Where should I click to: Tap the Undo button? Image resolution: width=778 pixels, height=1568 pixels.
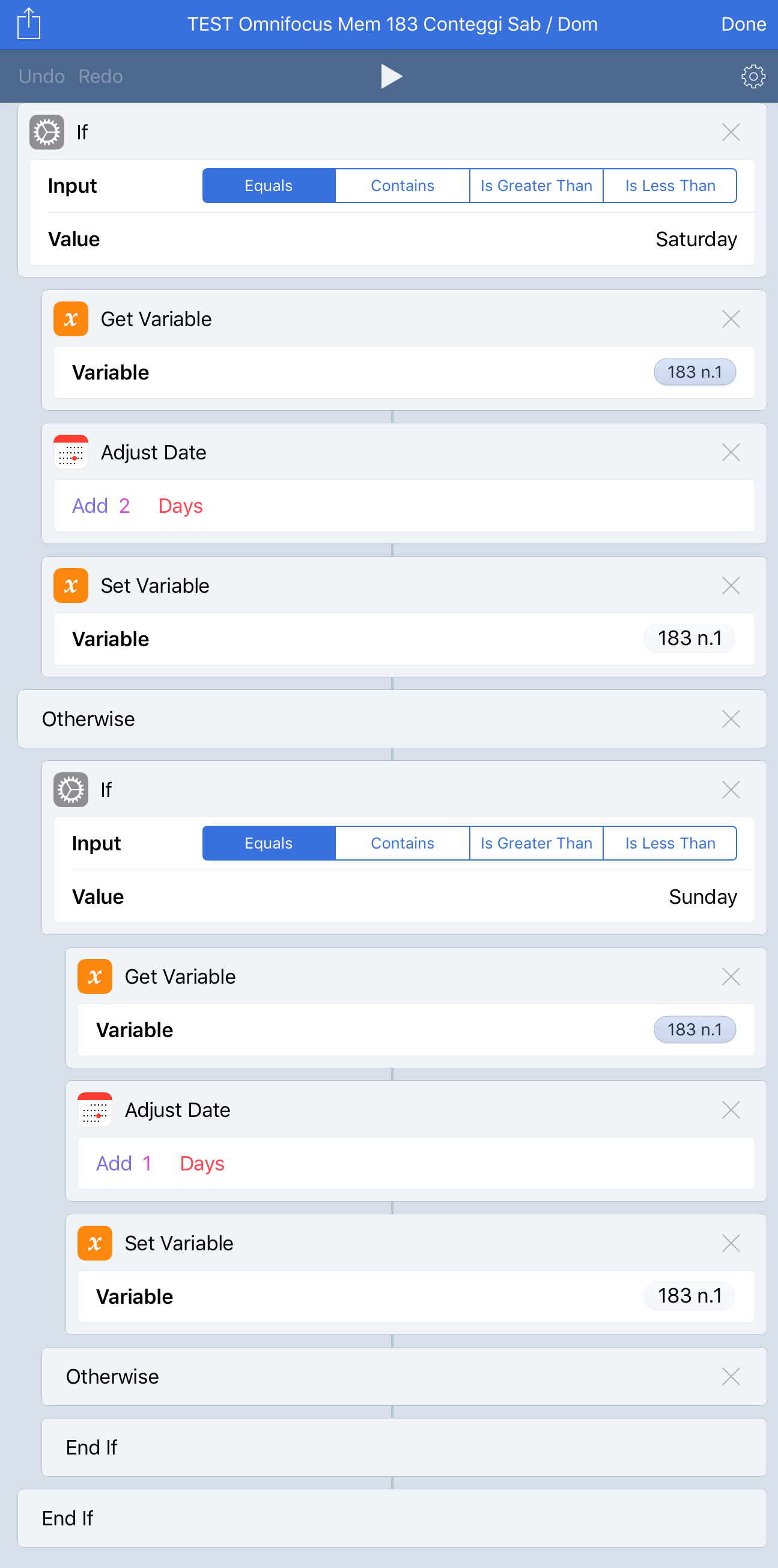pyautogui.click(x=41, y=76)
